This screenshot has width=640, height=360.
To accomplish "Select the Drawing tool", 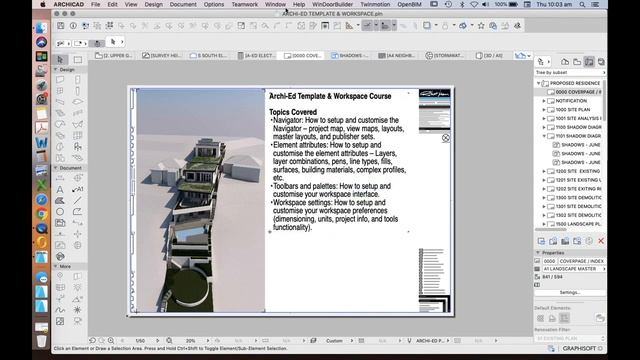I will (60, 223).
